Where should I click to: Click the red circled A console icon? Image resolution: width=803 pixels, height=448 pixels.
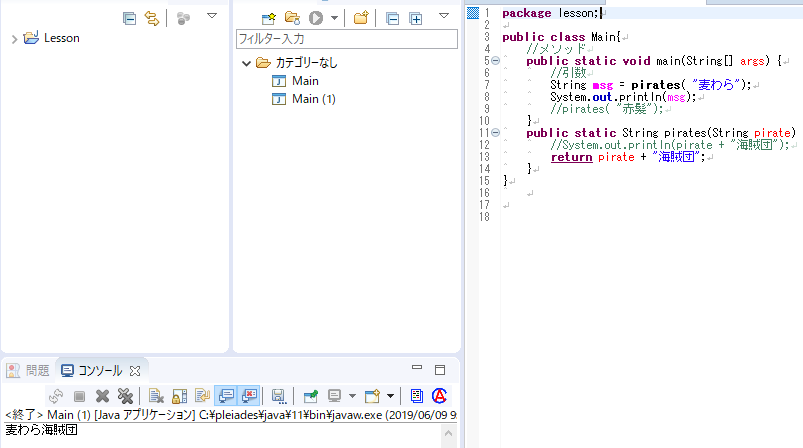[439, 396]
